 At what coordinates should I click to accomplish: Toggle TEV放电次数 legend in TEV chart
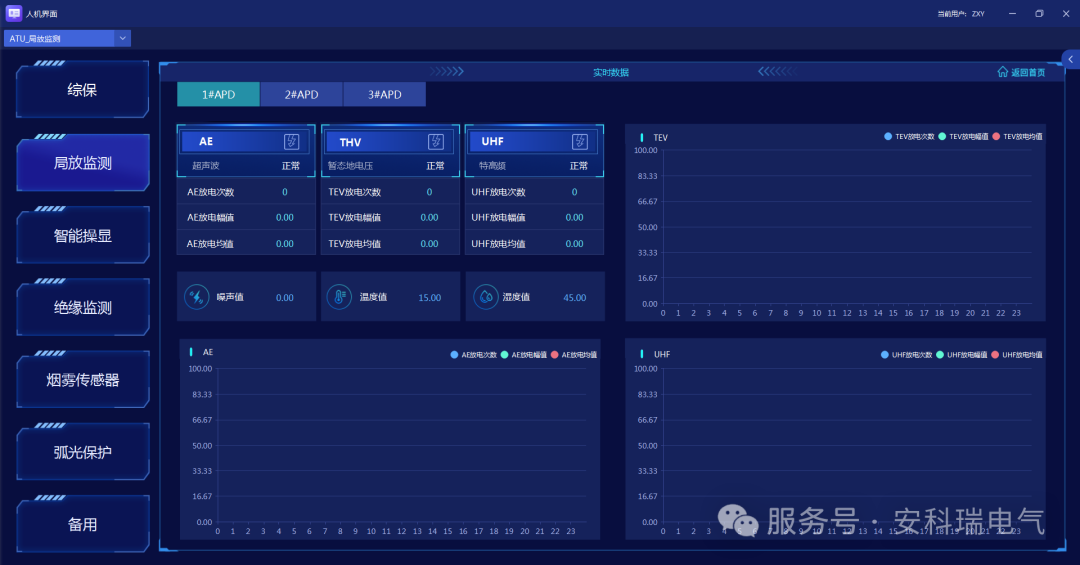point(909,136)
